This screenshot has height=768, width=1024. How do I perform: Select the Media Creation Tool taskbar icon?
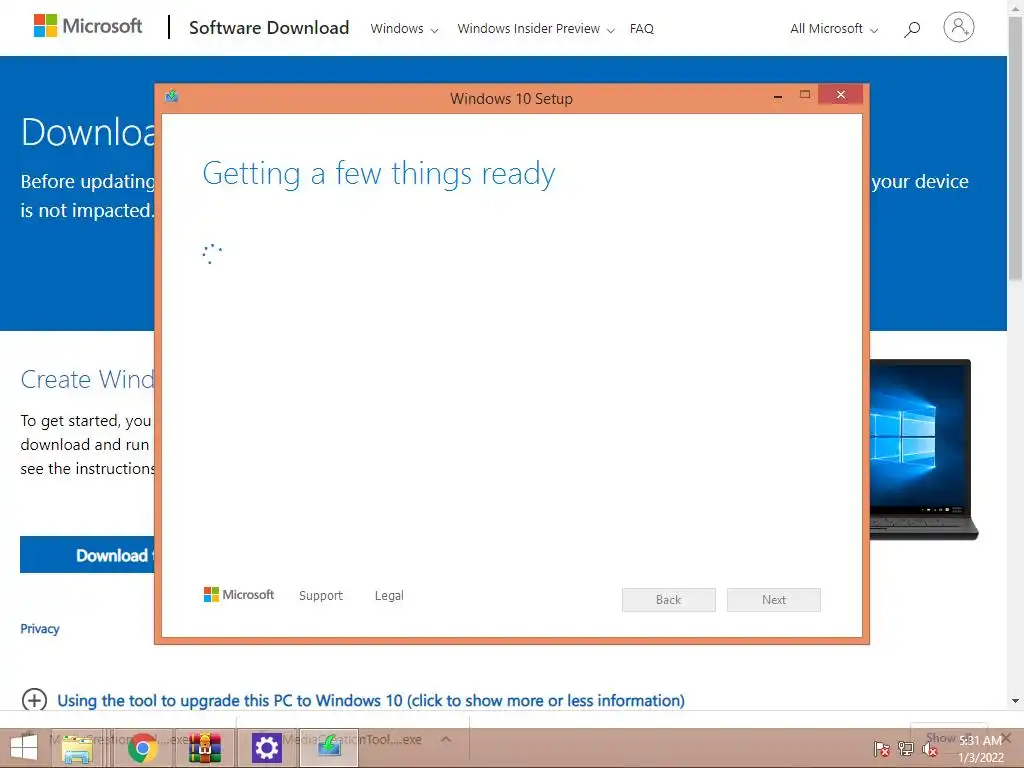pos(329,748)
